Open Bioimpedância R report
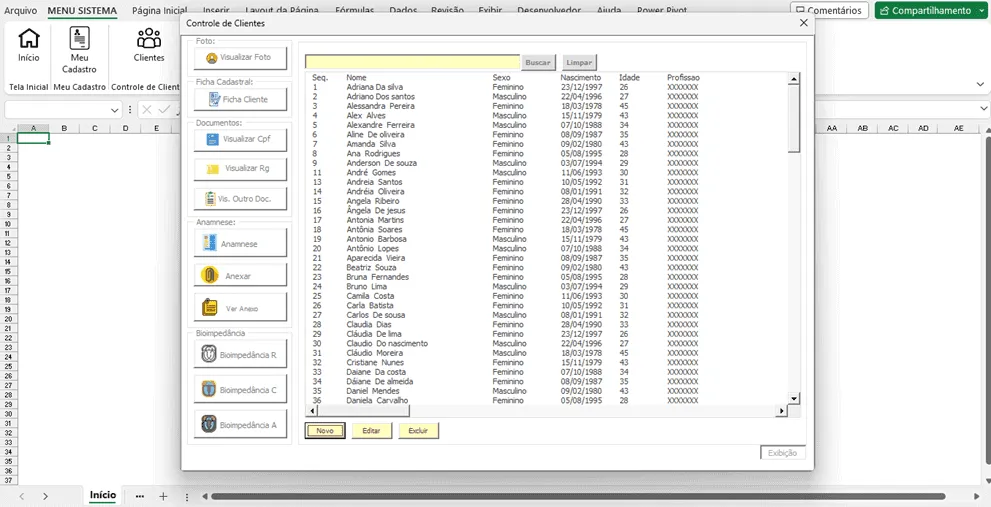Screen dimensions: 991x507 point(240,355)
